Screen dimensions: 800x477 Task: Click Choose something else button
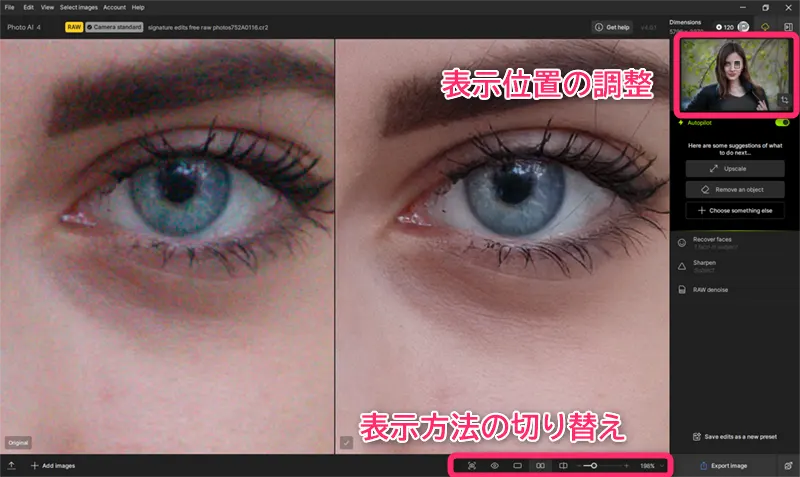[735, 210]
